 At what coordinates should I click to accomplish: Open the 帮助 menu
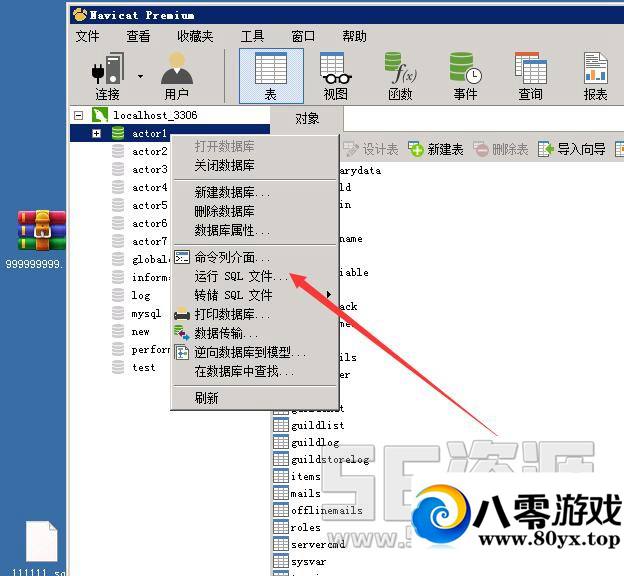tap(354, 36)
